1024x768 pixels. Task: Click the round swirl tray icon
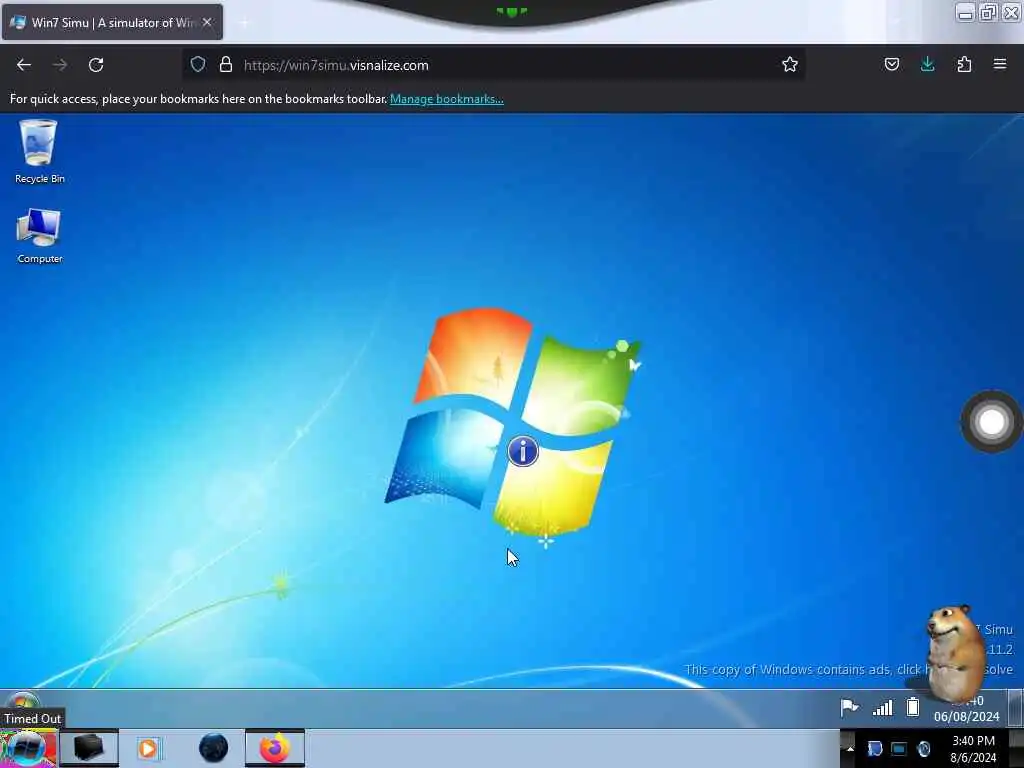[x=924, y=748]
